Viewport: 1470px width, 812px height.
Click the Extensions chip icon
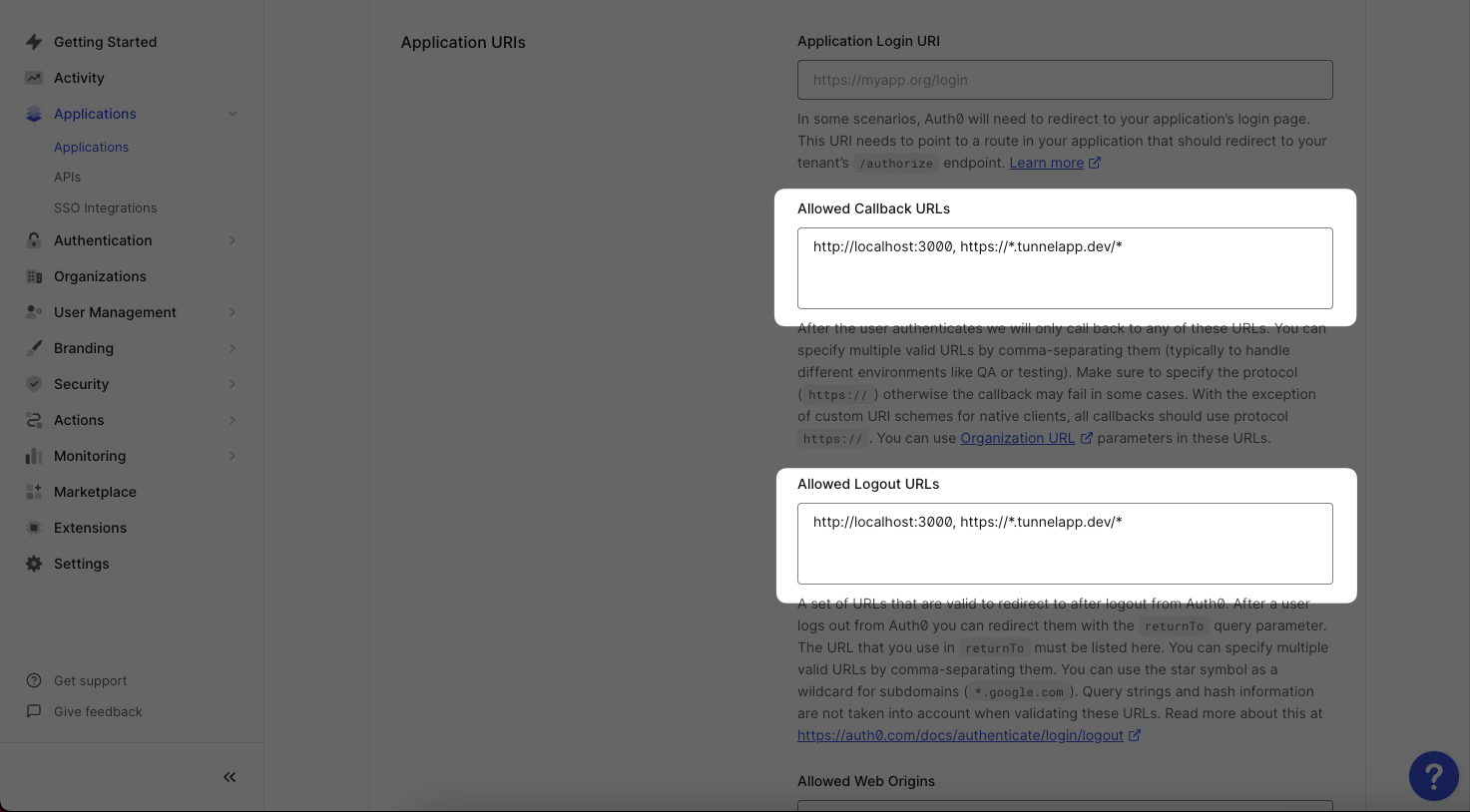pos(34,528)
